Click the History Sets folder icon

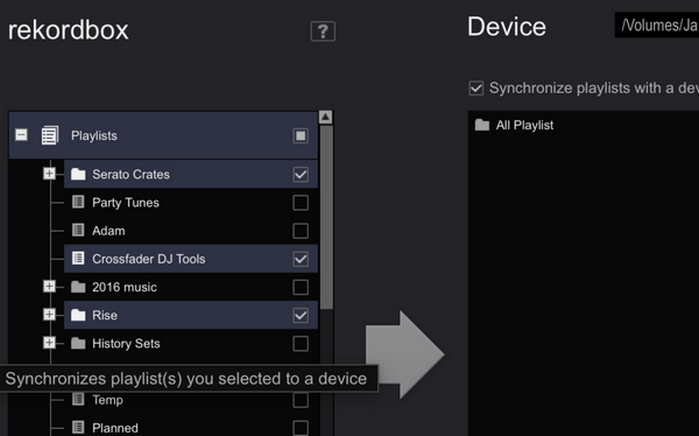click(78, 343)
